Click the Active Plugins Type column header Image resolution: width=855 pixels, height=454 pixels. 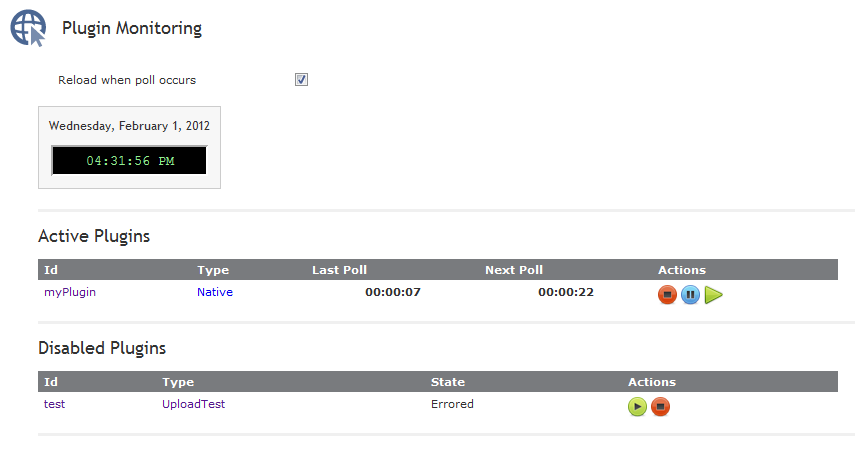[213, 270]
